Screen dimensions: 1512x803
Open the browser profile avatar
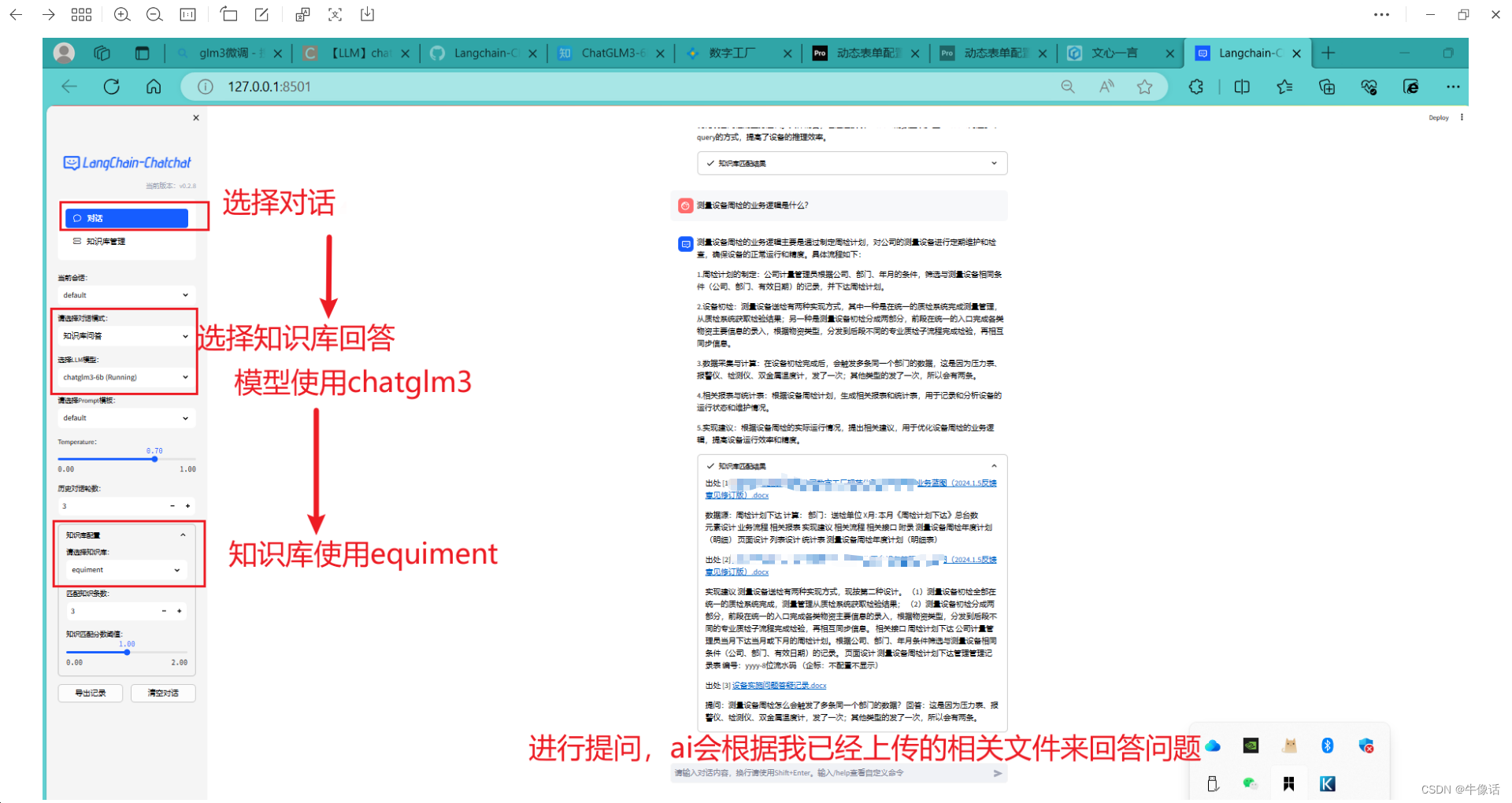tap(64, 53)
